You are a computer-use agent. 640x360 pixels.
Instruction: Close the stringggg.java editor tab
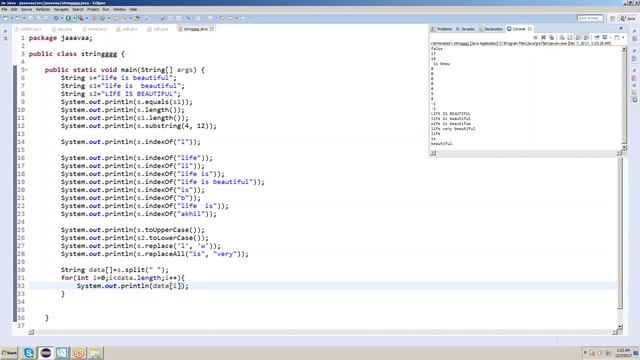coord(212,29)
